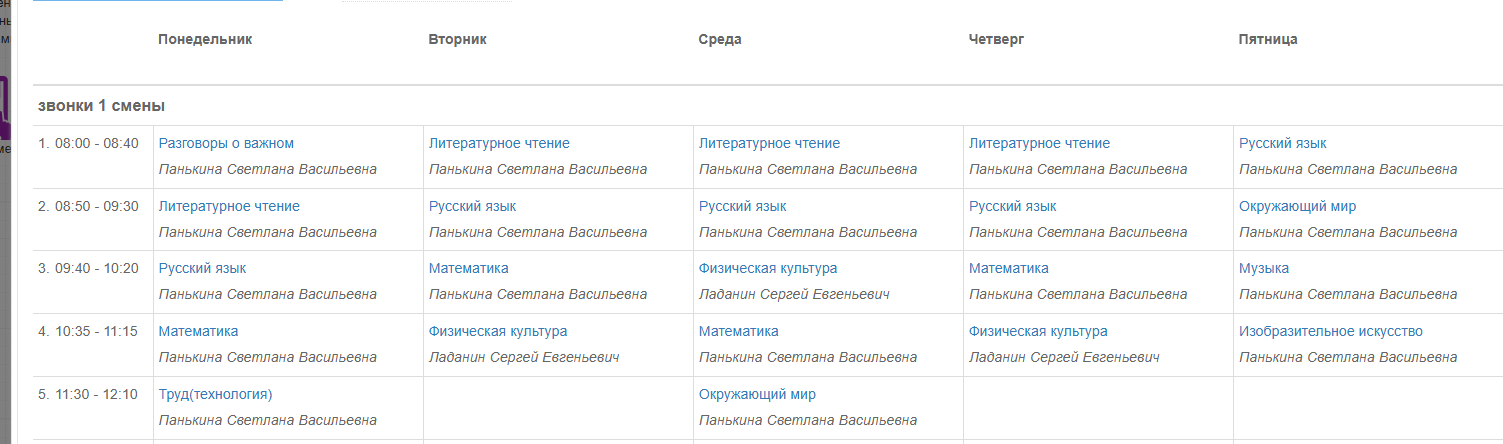Open Monday's "Разговоры о важном" lesson link
The image size is (1503, 444).
tap(226, 143)
